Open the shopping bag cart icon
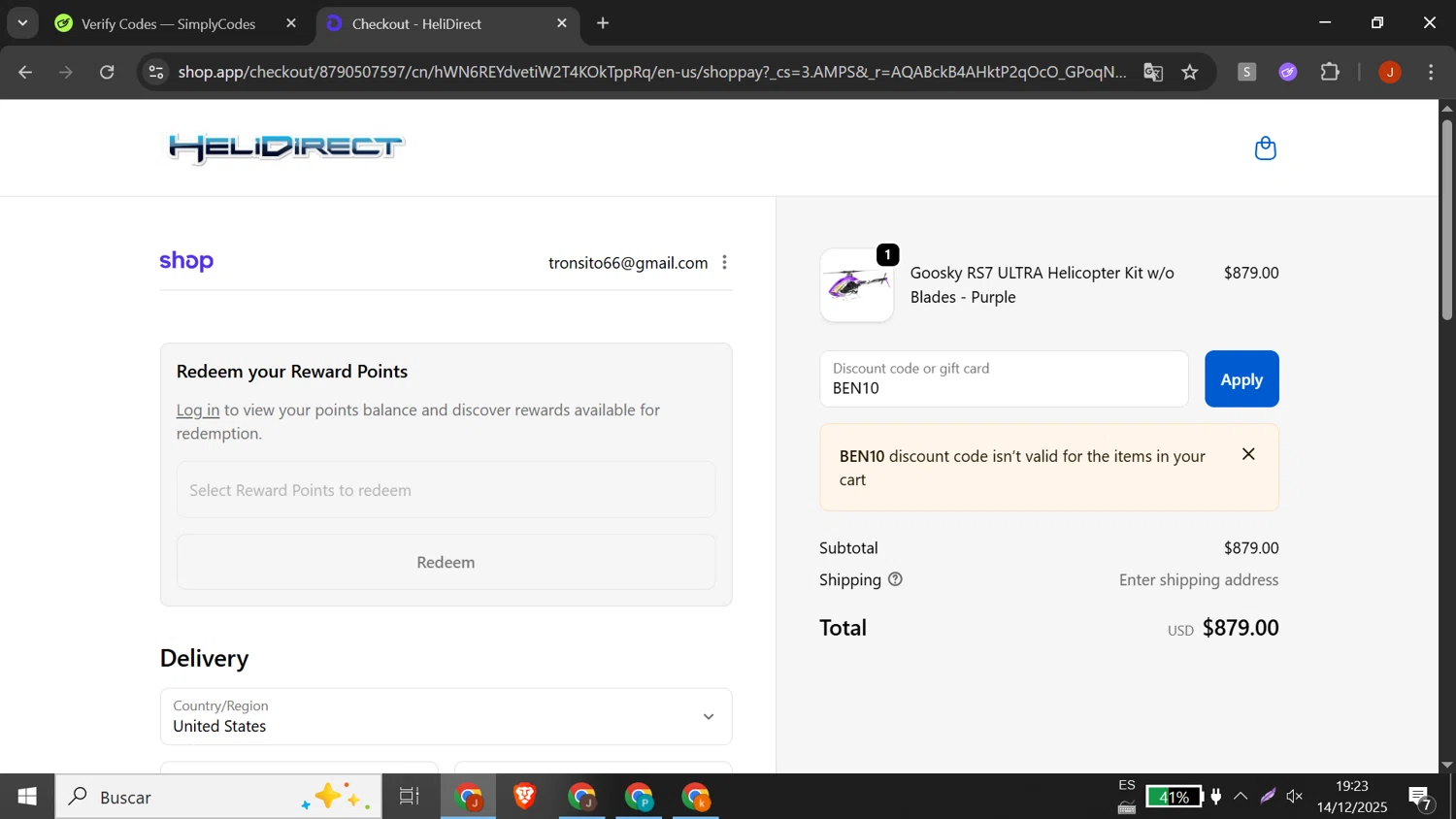The width and height of the screenshot is (1456, 819). (x=1265, y=148)
